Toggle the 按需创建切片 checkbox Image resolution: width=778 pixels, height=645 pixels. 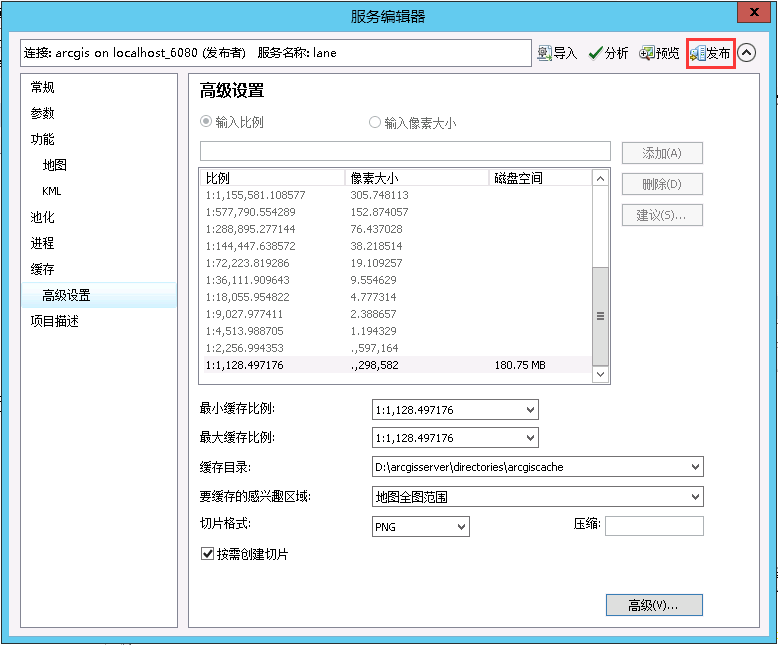coord(207,553)
